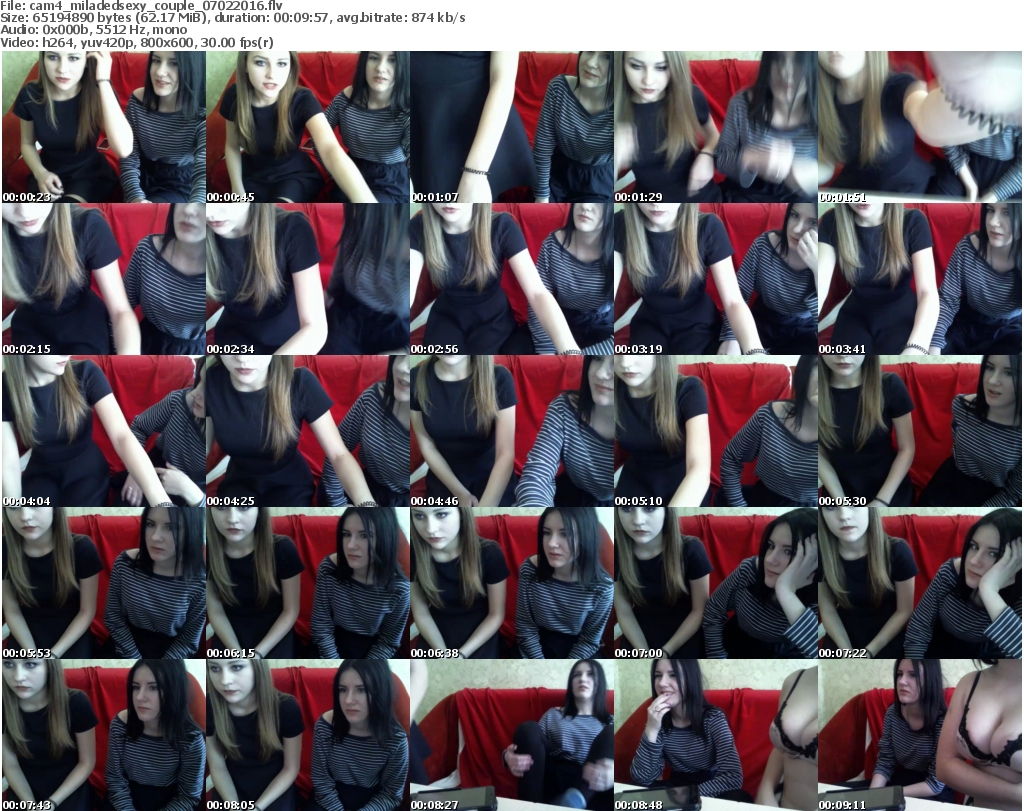Select the thumbnail marked 00:07:22
This screenshot has width=1024, height=811.
(920, 583)
